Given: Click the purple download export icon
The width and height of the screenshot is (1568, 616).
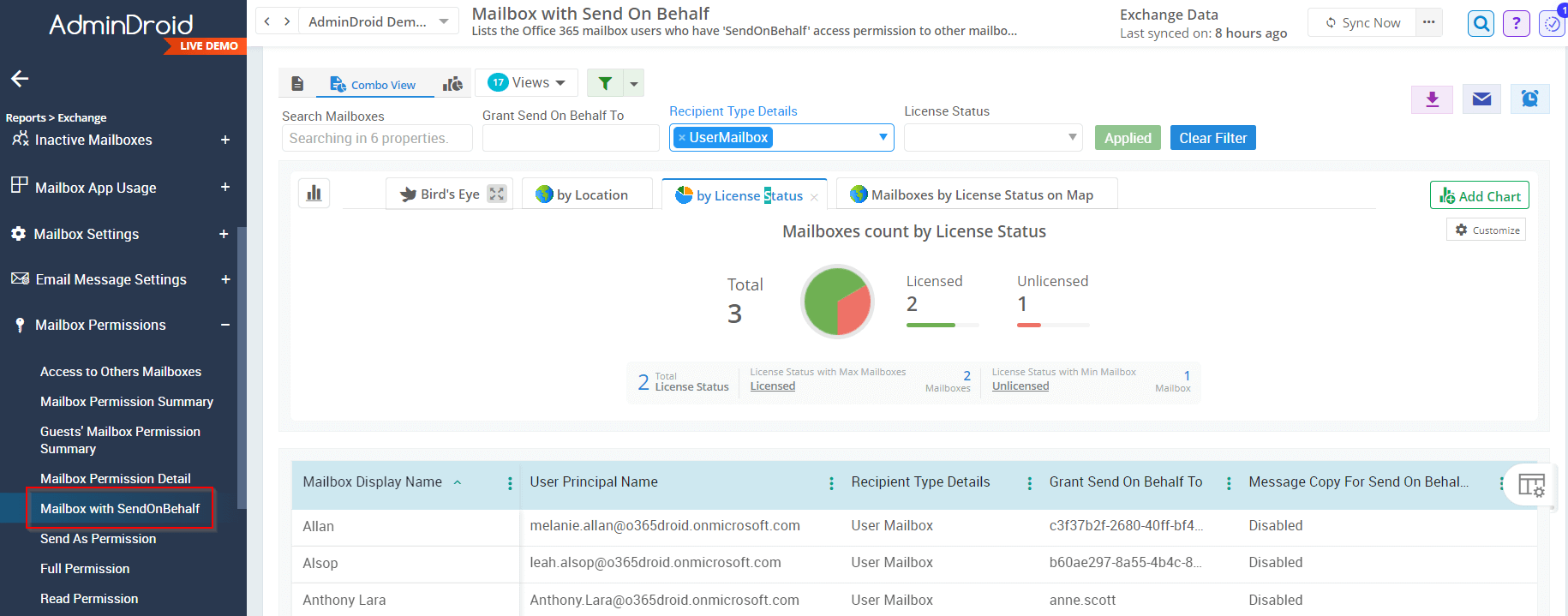Looking at the screenshot, I should (1432, 99).
